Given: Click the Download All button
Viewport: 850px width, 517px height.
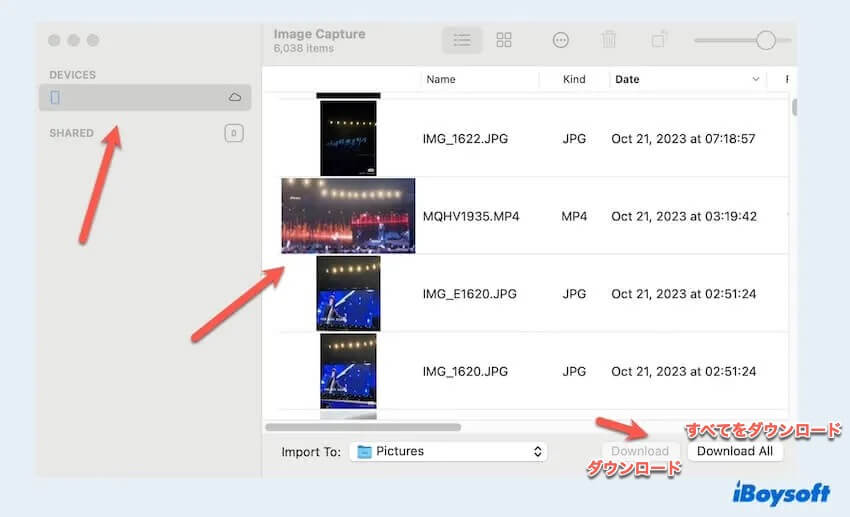Looking at the screenshot, I should (x=735, y=451).
